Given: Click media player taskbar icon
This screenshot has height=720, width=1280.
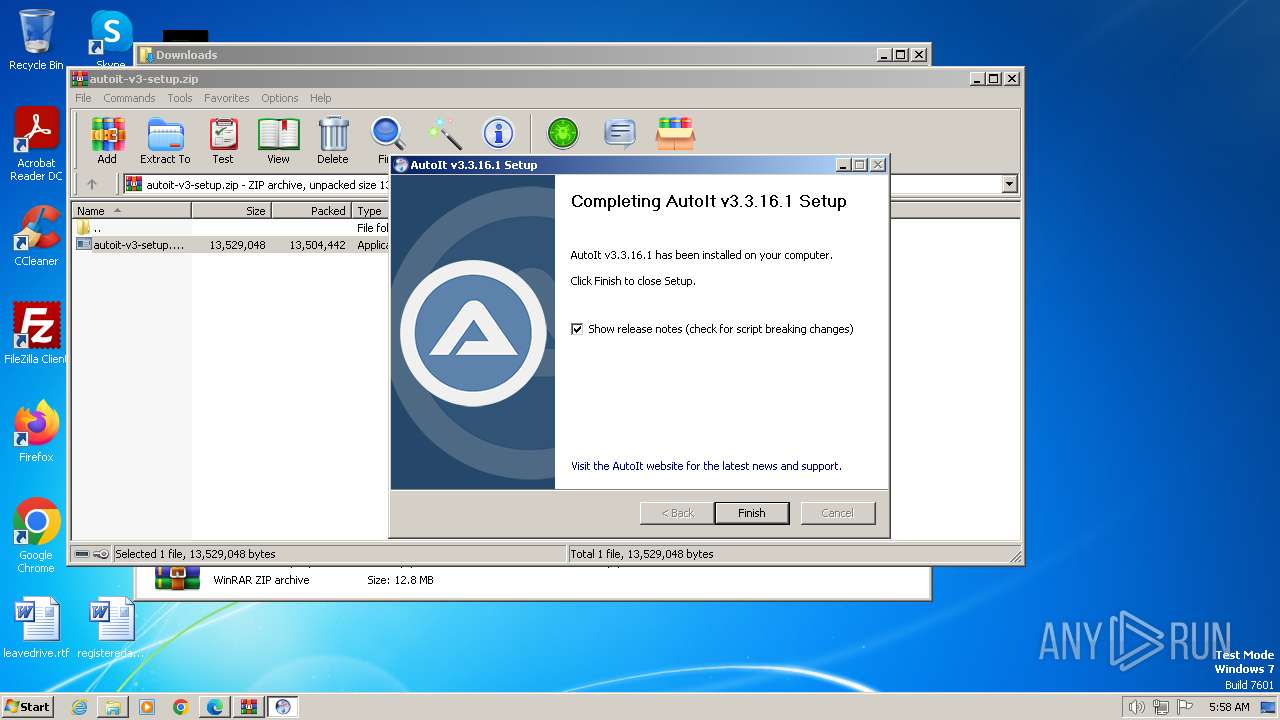Looking at the screenshot, I should tap(147, 707).
